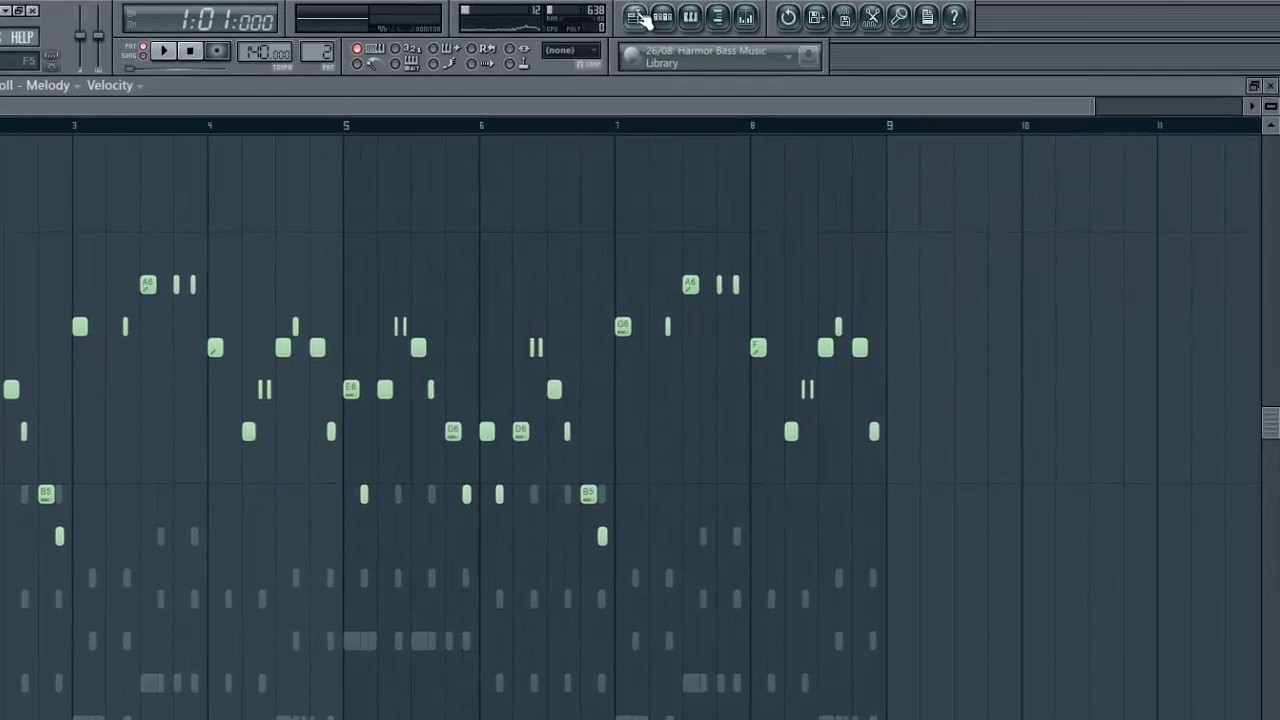
Task: Select the A6 note near bar 3
Action: click(148, 285)
